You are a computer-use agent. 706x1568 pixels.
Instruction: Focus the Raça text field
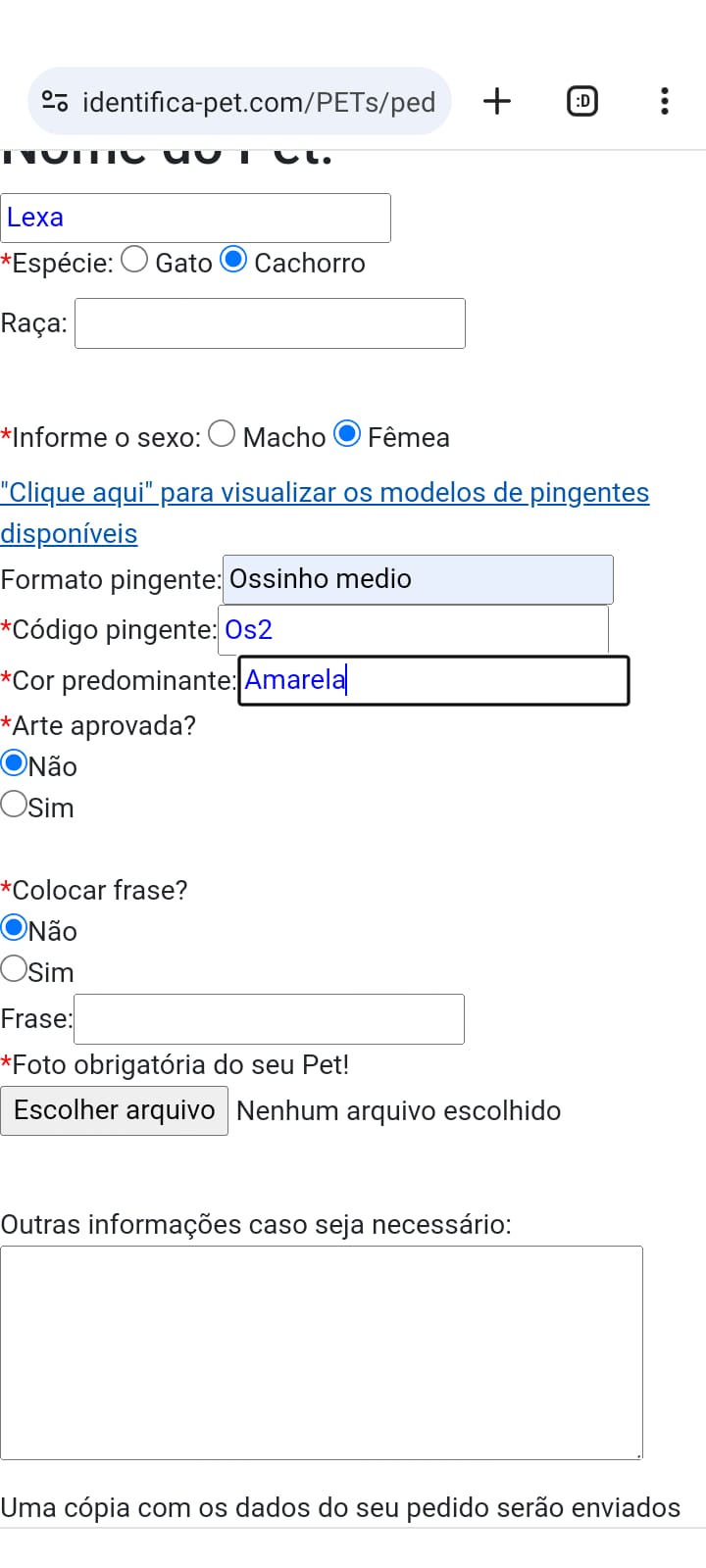pos(270,323)
